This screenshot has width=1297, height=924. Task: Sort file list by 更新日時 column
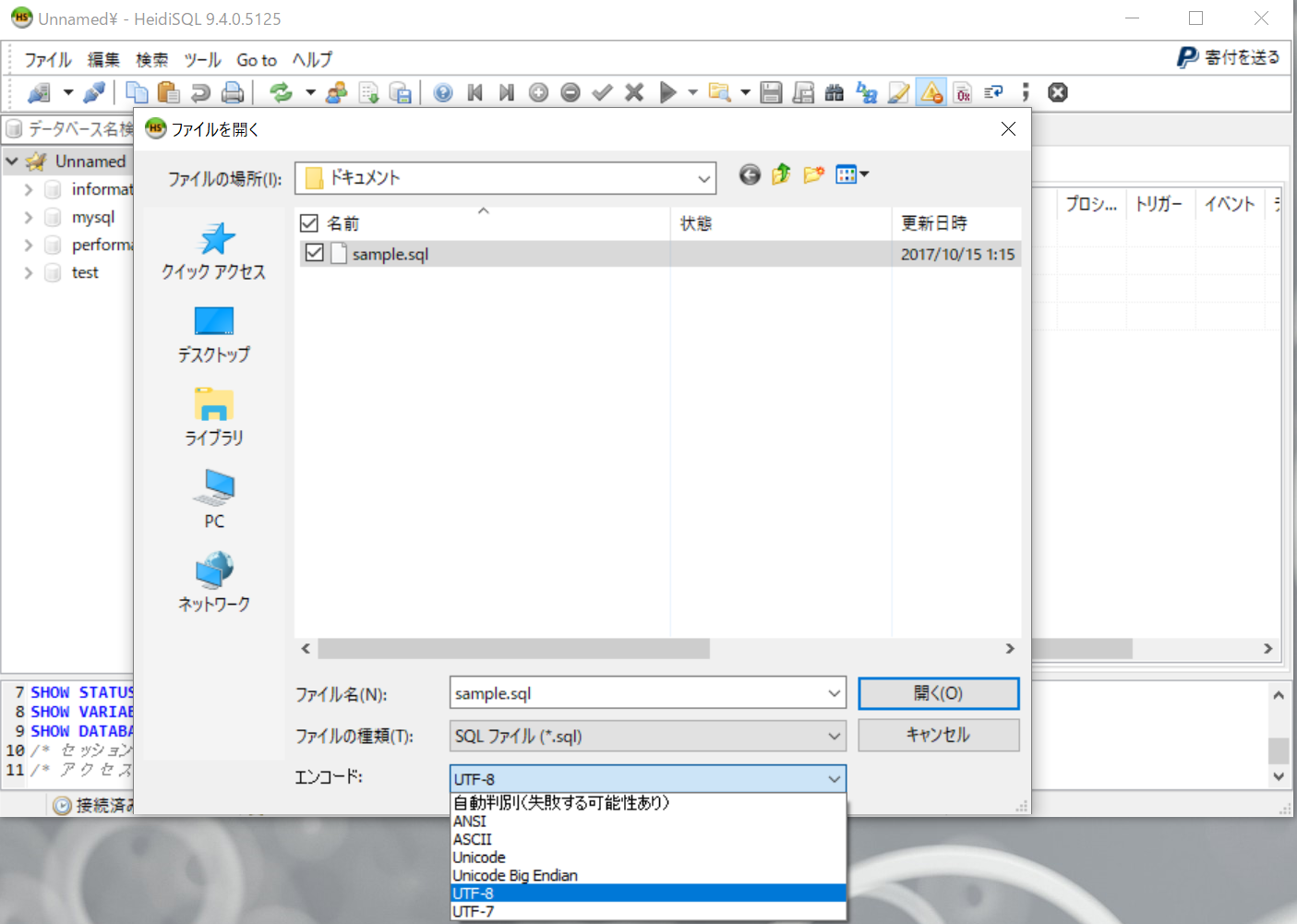pos(956,223)
